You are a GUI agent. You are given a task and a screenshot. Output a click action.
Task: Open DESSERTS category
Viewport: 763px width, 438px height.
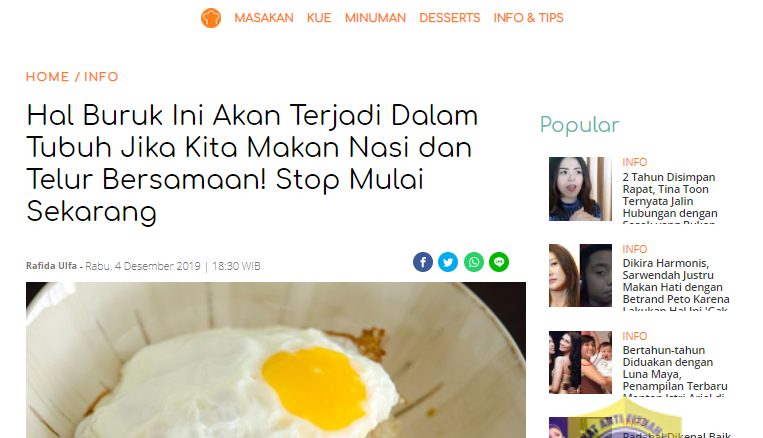(x=450, y=18)
